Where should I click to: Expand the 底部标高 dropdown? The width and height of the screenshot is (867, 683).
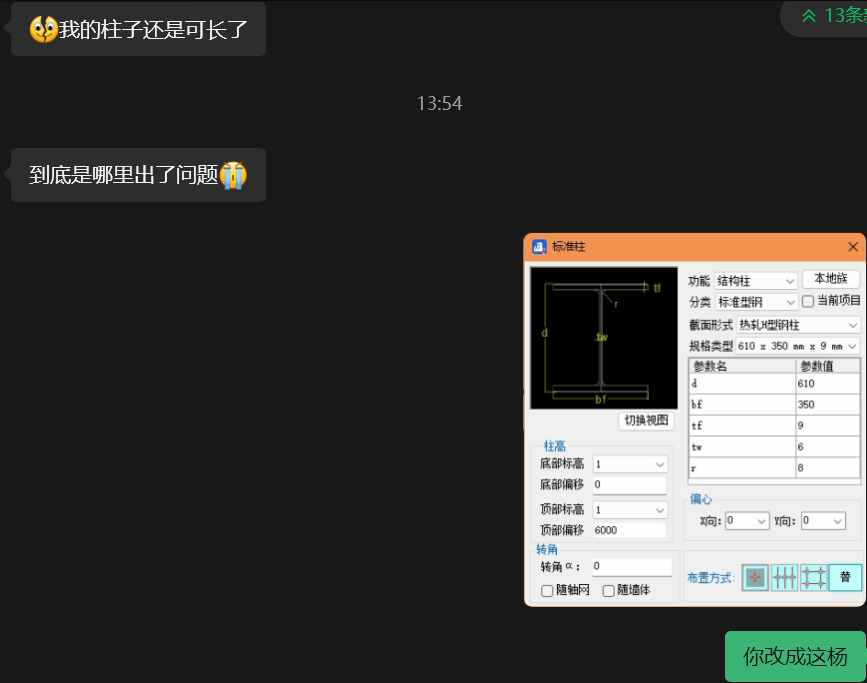[630, 464]
